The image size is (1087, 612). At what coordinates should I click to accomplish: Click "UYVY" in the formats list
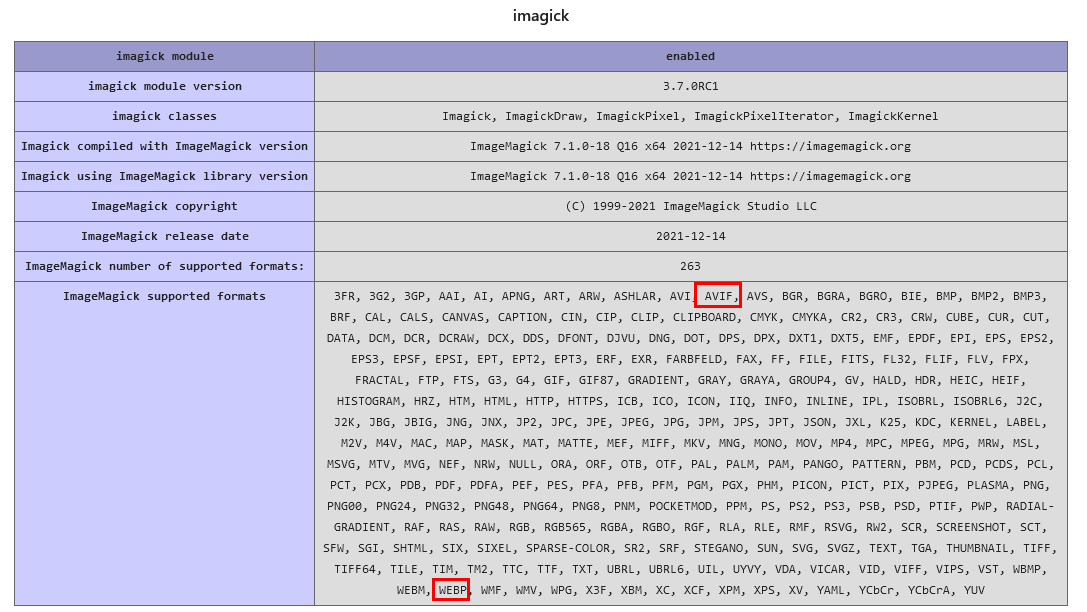[747, 569]
